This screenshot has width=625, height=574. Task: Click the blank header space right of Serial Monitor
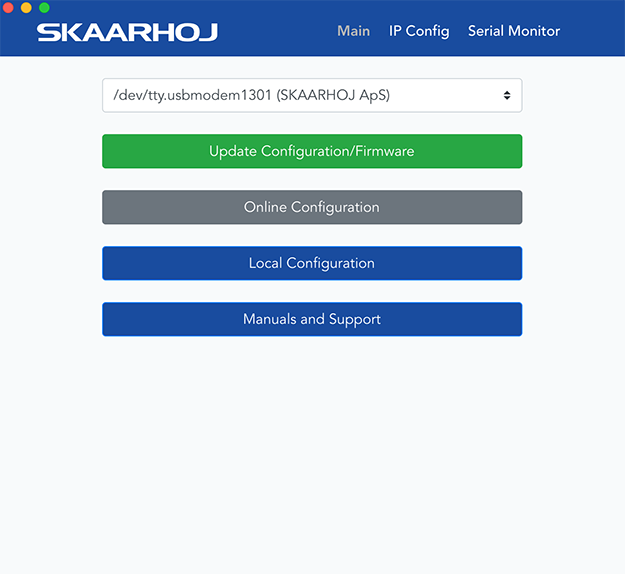pyautogui.click(x=595, y=31)
